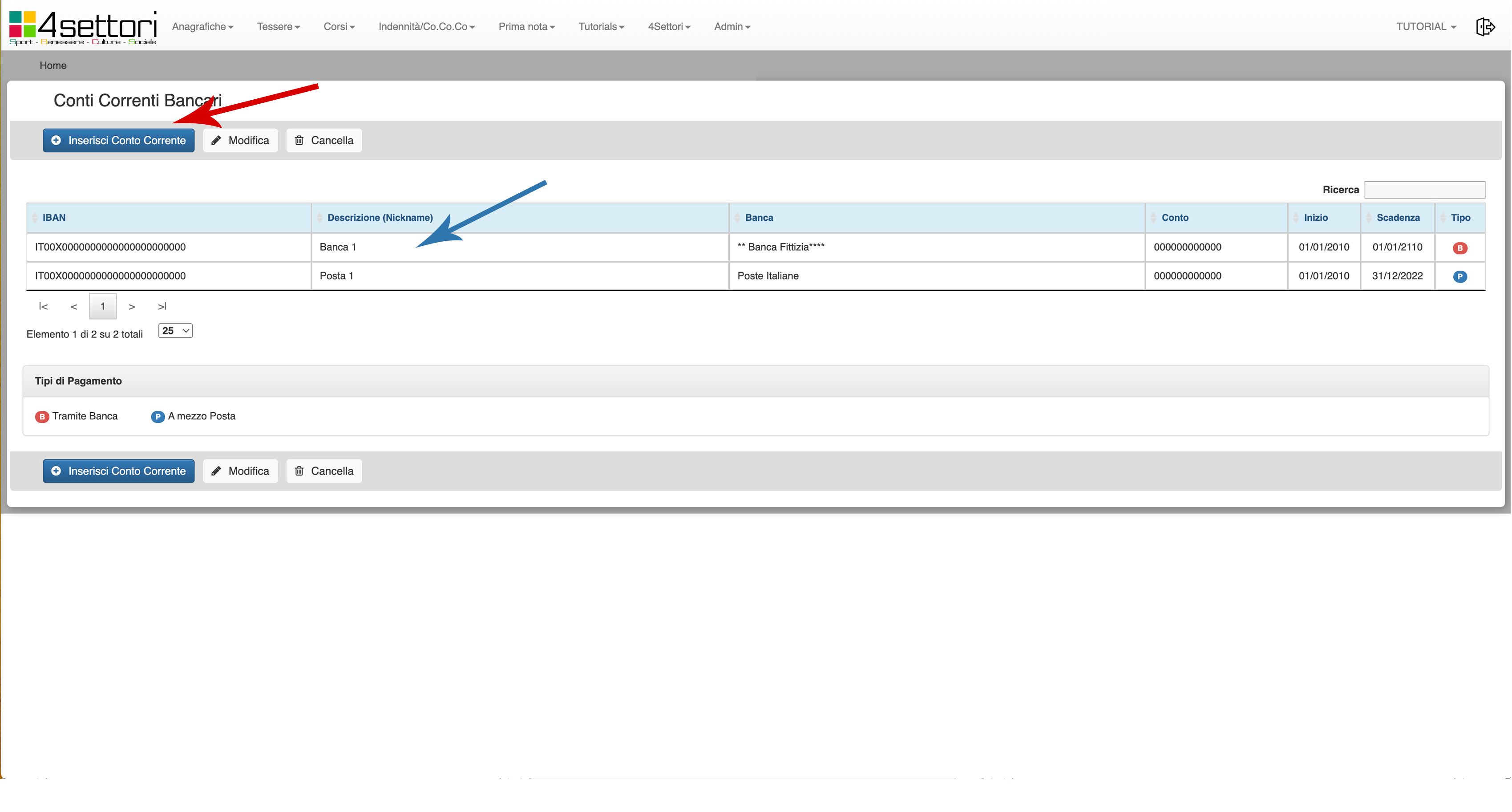The height and width of the screenshot is (812, 1512).
Task: Click the 4settori logo
Action: pos(83,27)
